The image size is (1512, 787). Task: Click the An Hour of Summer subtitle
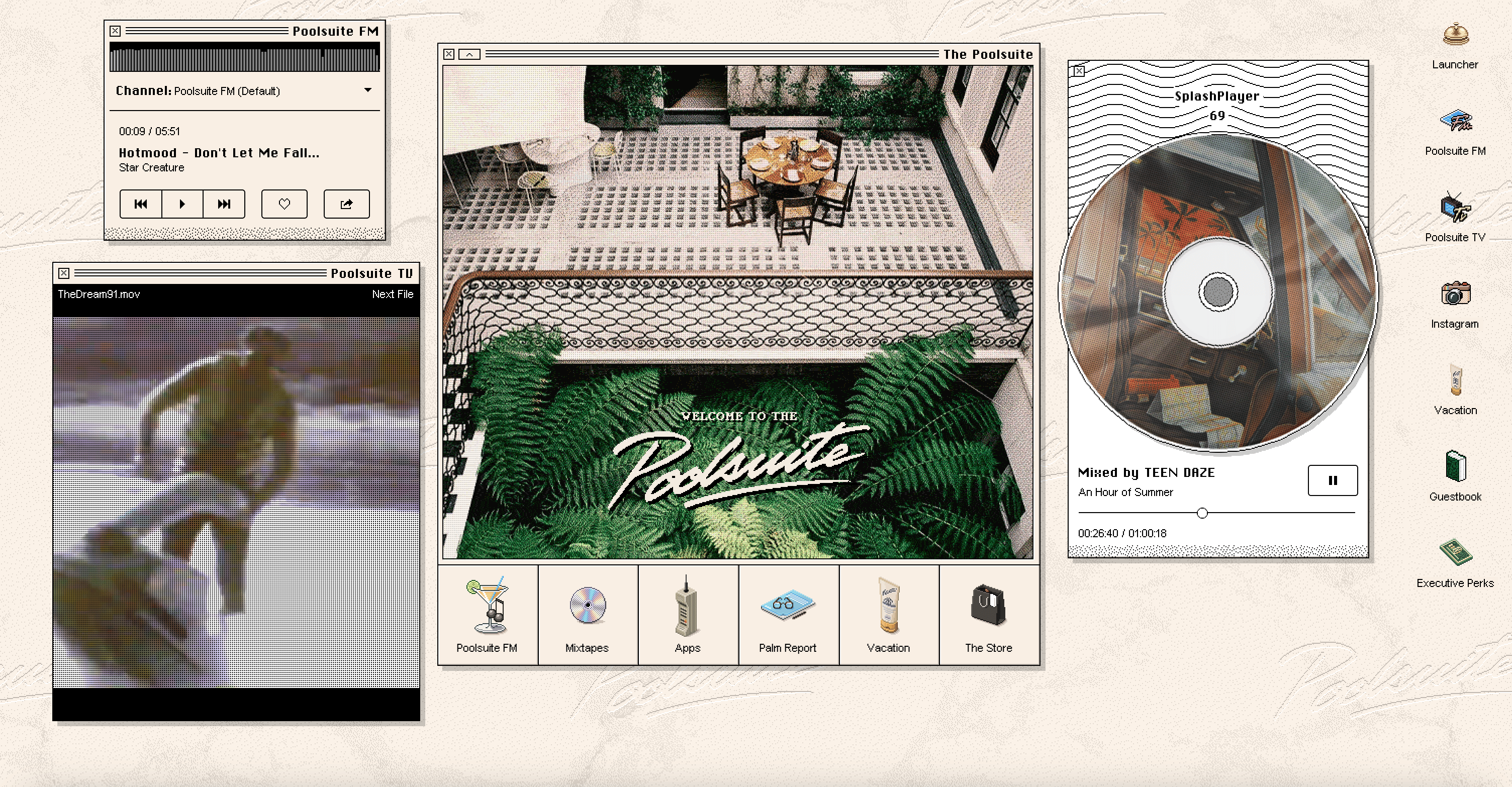pos(1126,493)
